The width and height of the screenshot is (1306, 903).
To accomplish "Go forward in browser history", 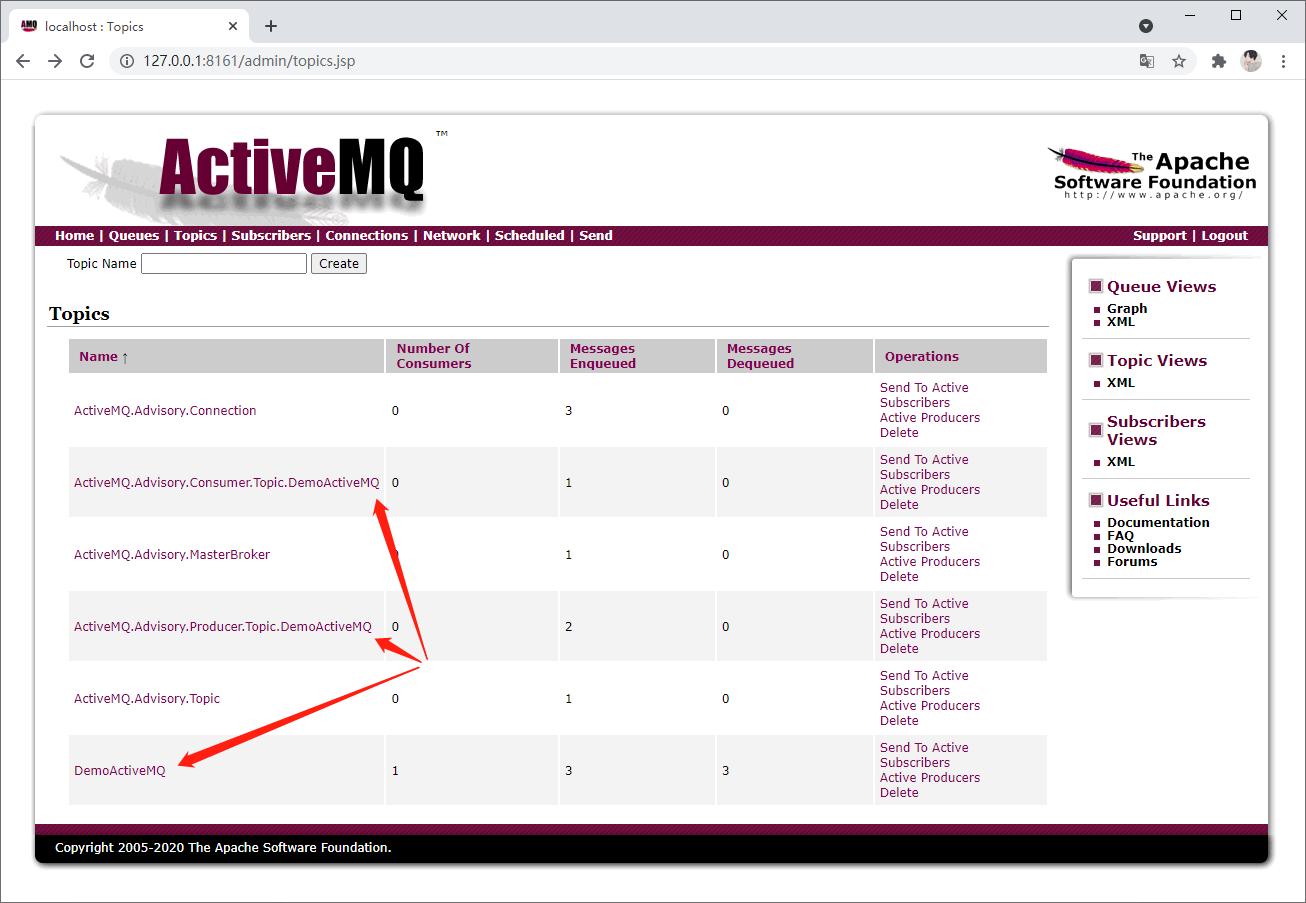I will click(x=55, y=61).
